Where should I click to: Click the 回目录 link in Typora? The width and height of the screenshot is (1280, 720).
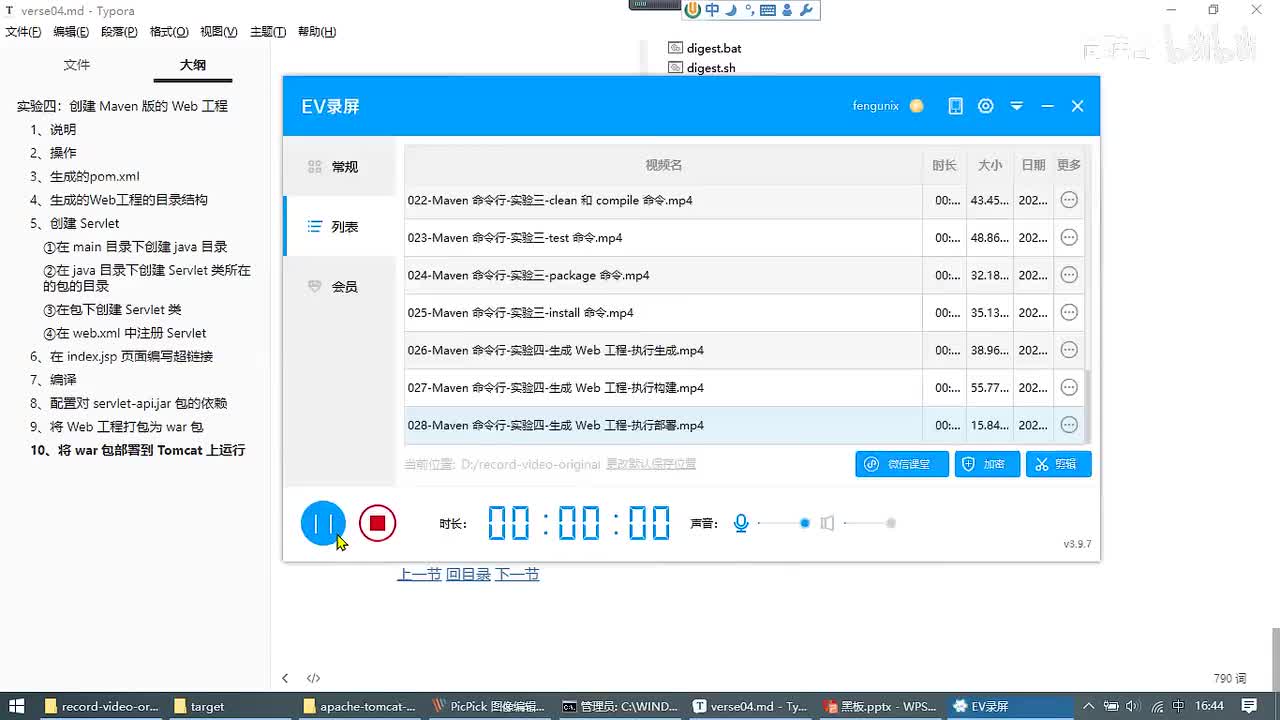pos(468,574)
